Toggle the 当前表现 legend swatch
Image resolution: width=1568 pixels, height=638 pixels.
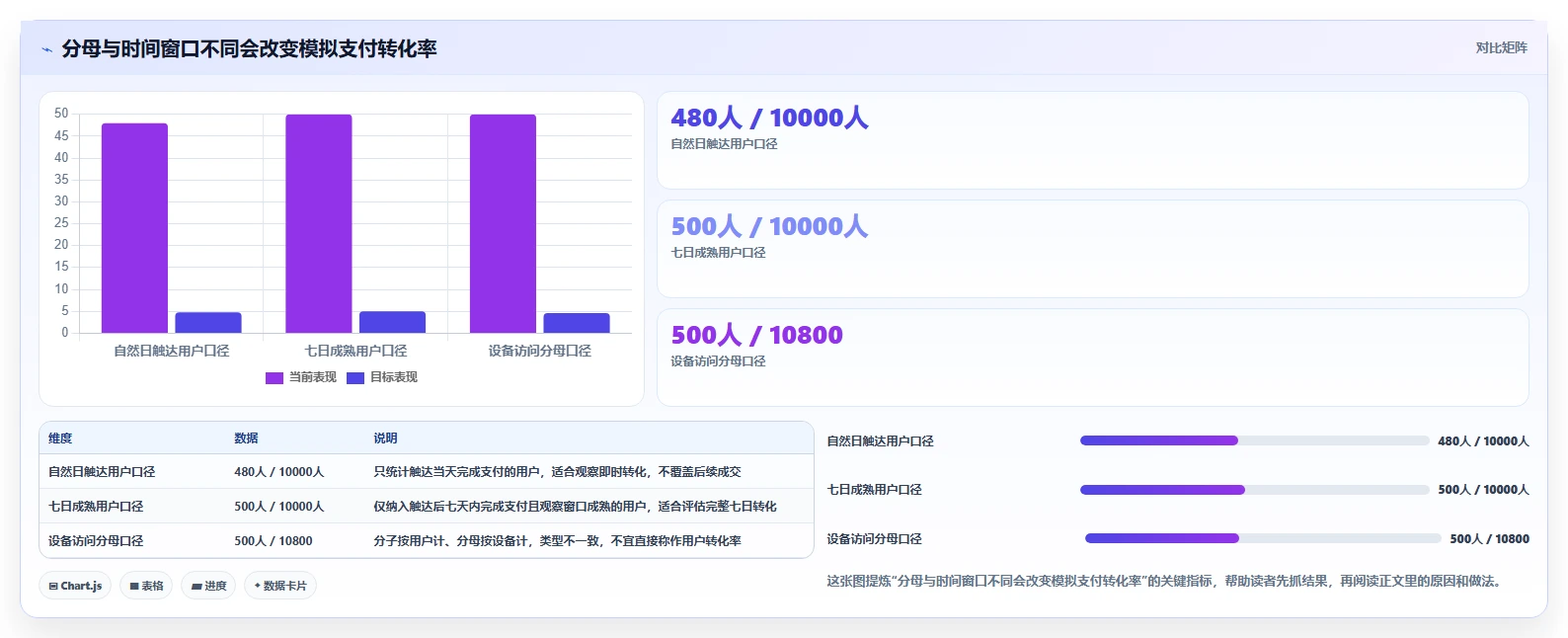point(274,377)
